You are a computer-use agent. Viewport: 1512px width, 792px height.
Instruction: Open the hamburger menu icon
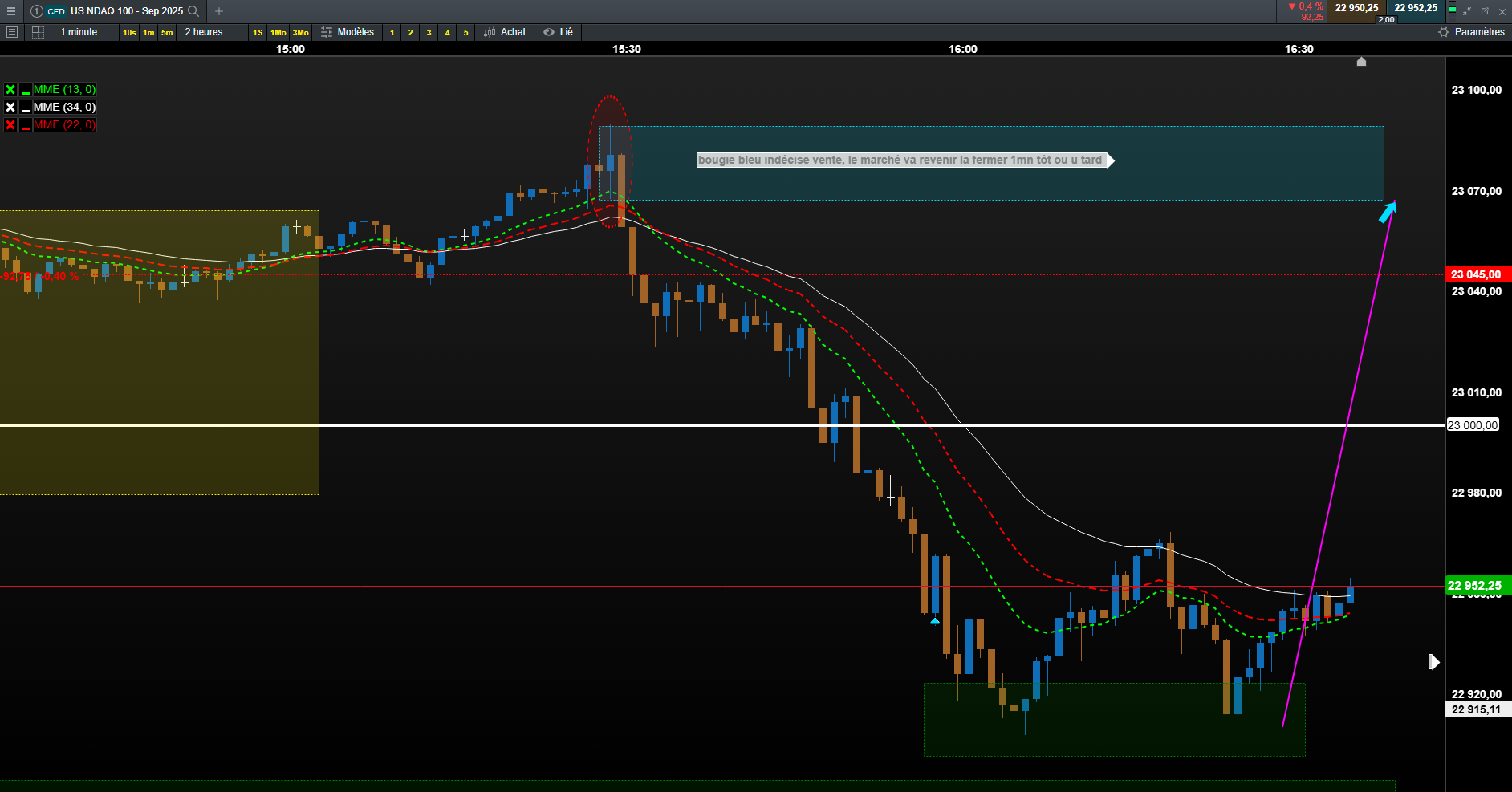(x=11, y=11)
